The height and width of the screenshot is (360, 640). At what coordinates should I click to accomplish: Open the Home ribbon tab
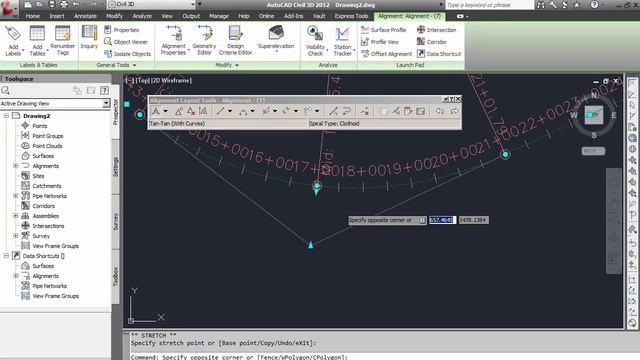pos(33,16)
